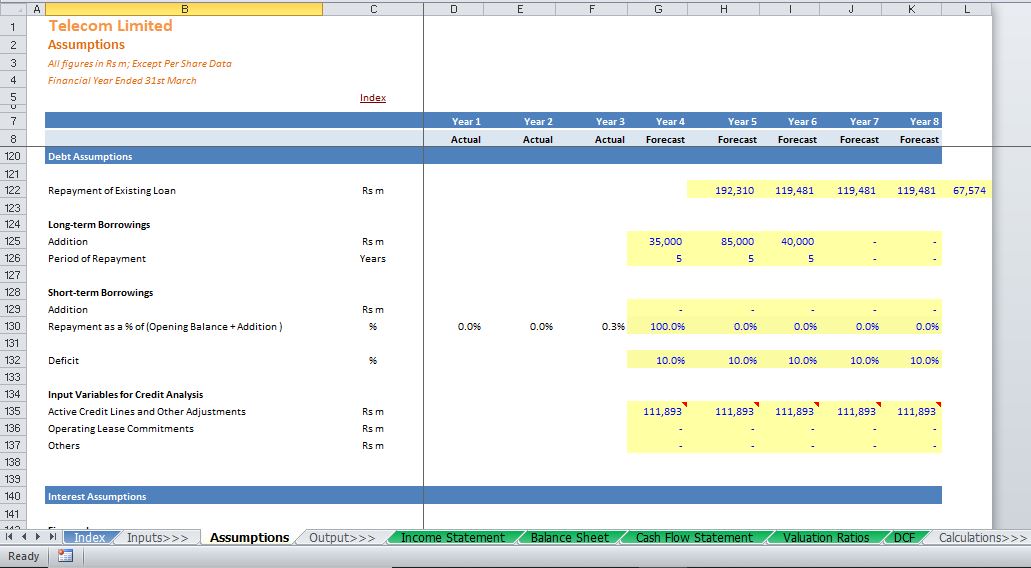
Task: Click next sheet tab arrow
Action: pyautogui.click(x=38, y=537)
